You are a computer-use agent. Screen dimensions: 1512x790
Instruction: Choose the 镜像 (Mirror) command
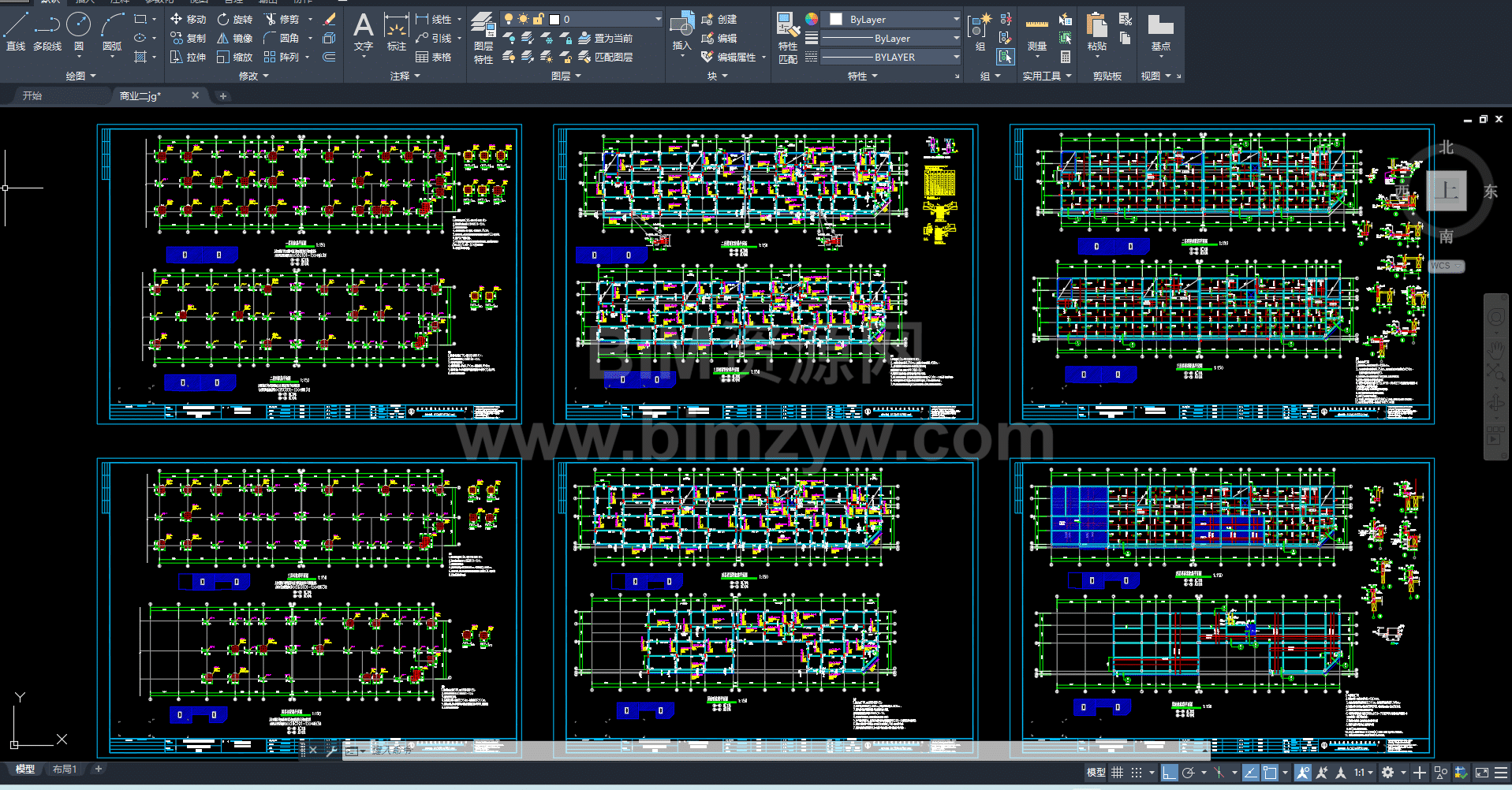[x=235, y=38]
